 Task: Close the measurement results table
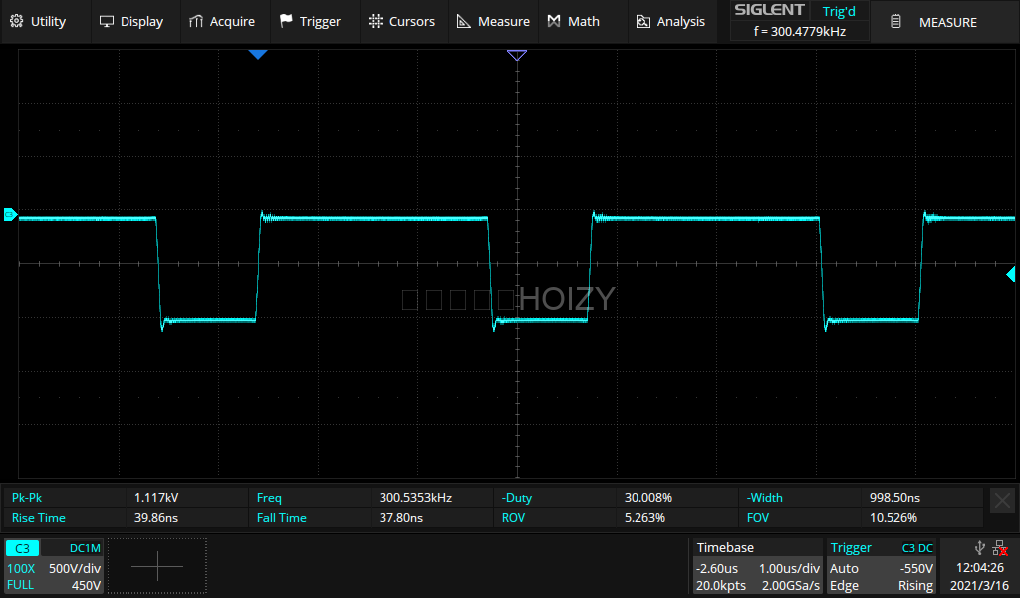coord(1001,501)
